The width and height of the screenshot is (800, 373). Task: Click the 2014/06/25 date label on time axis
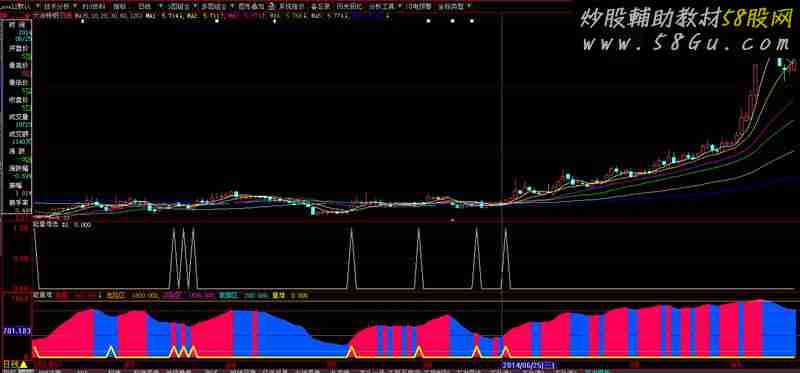point(528,364)
